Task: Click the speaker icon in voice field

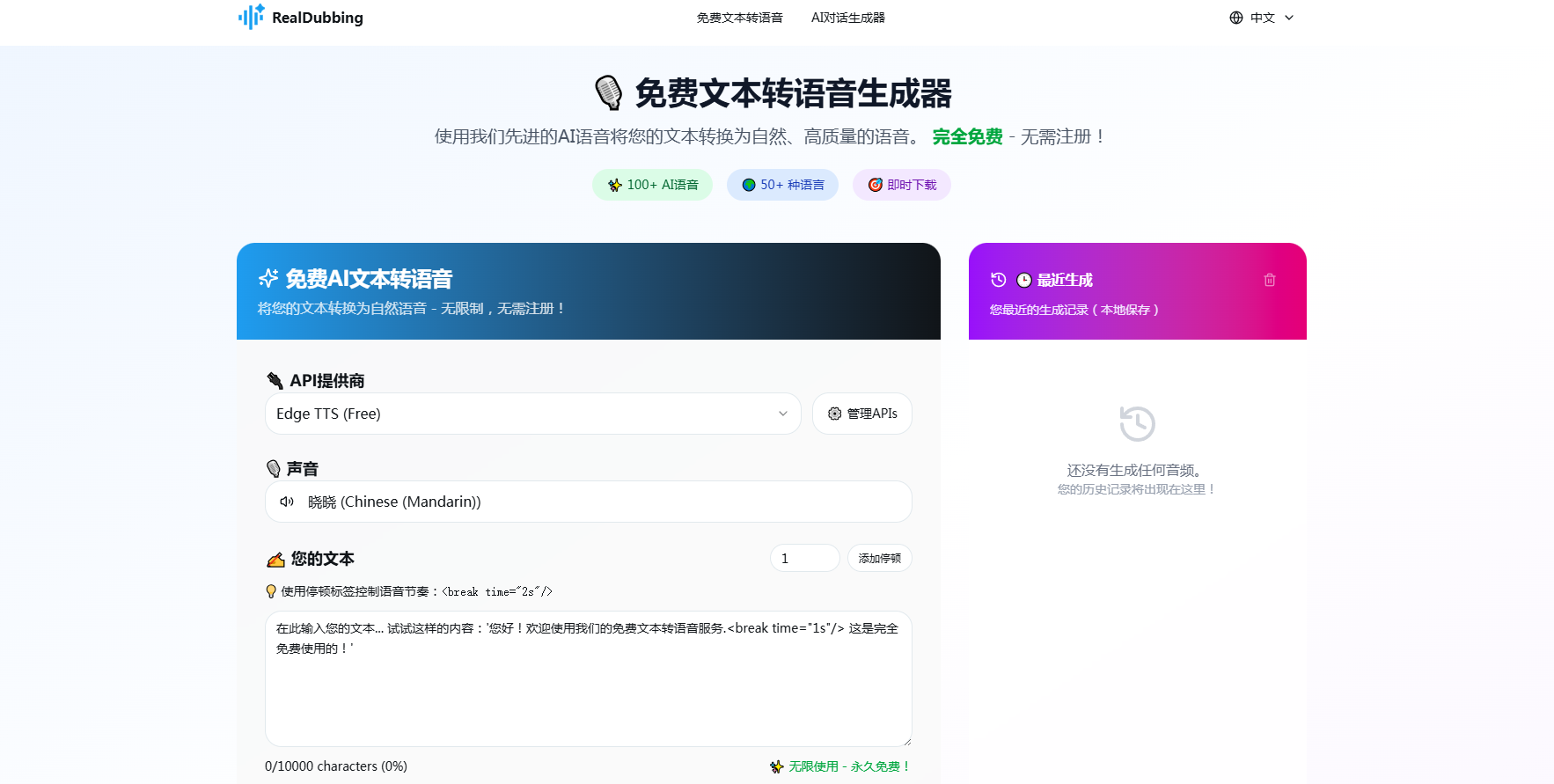Action: [287, 502]
